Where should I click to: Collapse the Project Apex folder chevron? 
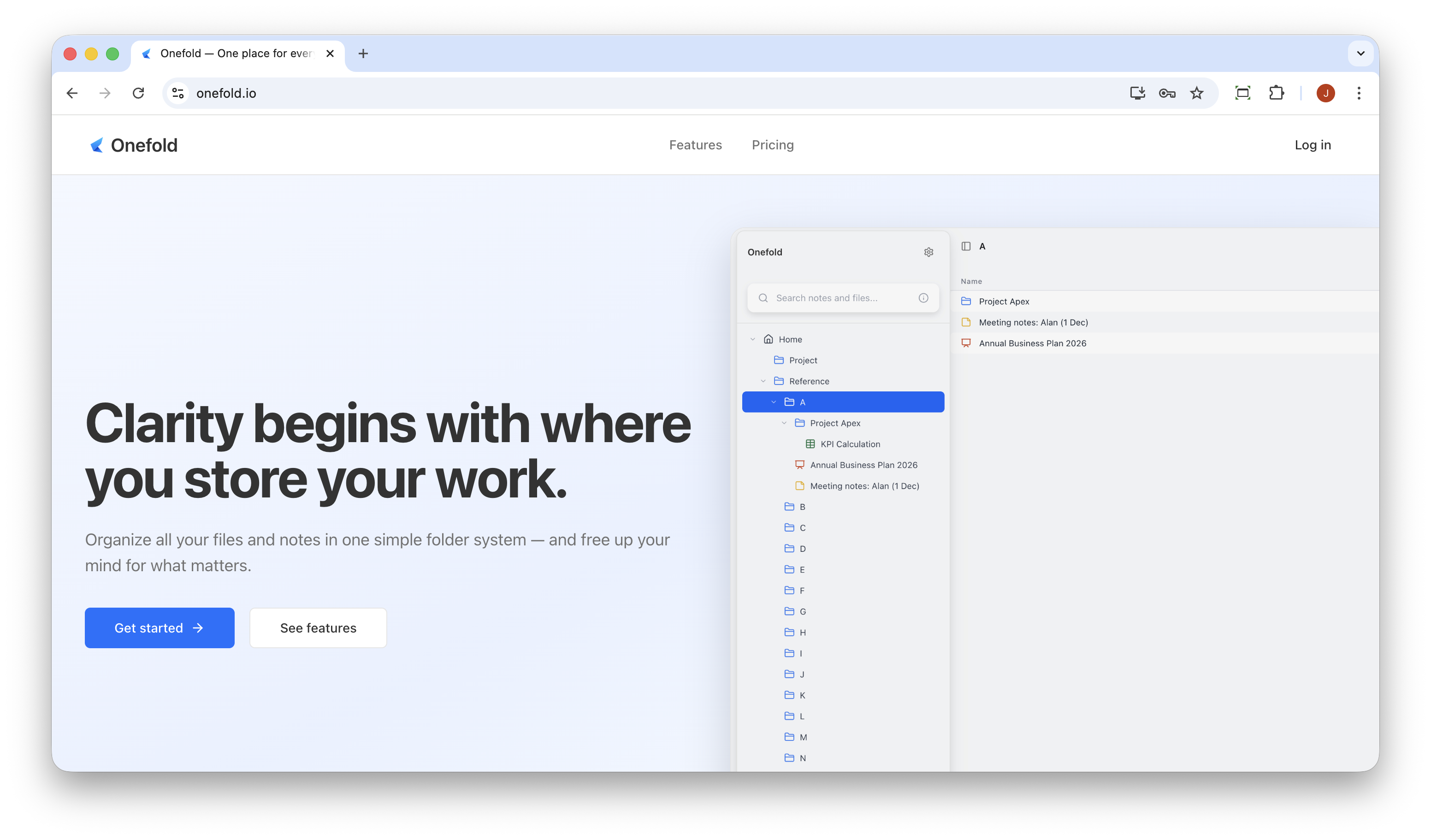(x=784, y=423)
